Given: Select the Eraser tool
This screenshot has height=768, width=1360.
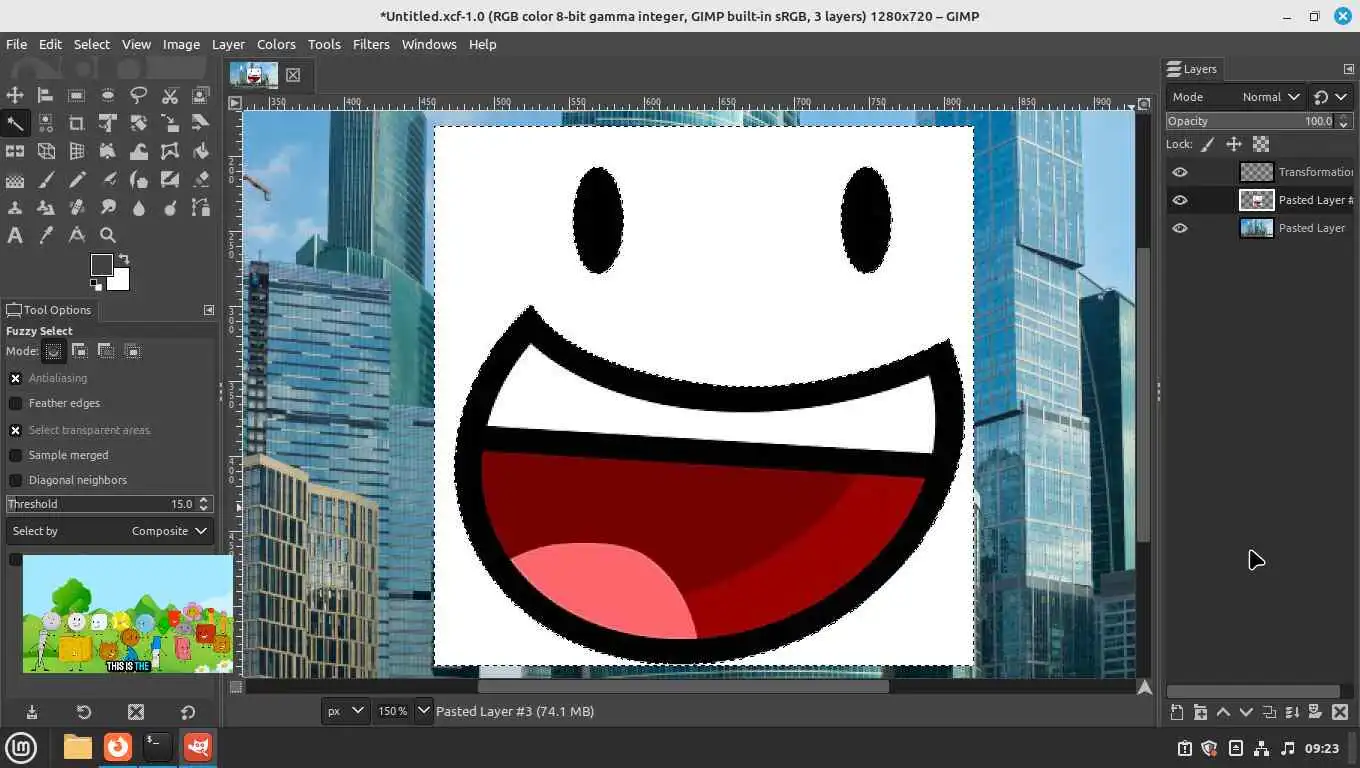Looking at the screenshot, I should point(201,180).
